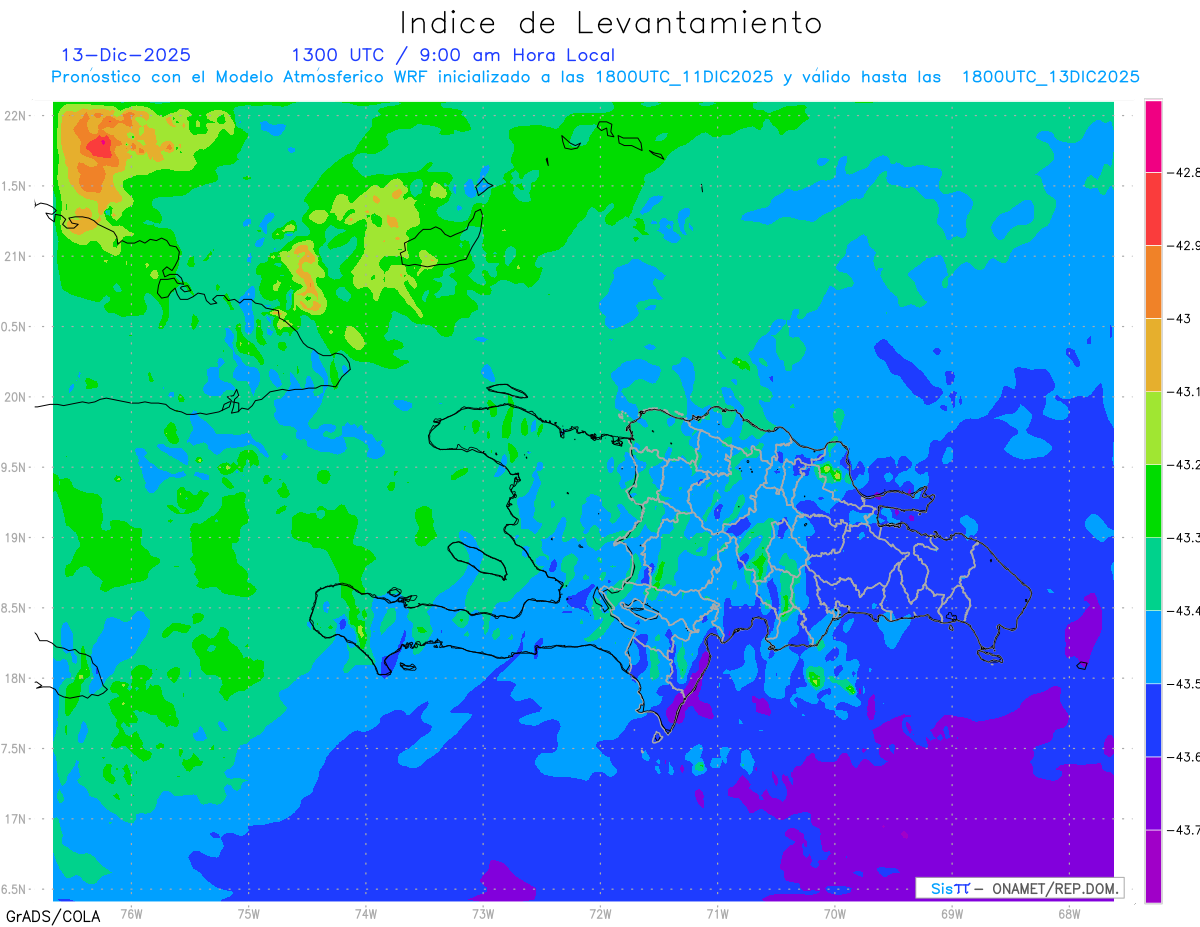Screen dimensions: 1200x927
Task: Select the amber swatch between -43 and -43.1
Action: coord(1153,354)
